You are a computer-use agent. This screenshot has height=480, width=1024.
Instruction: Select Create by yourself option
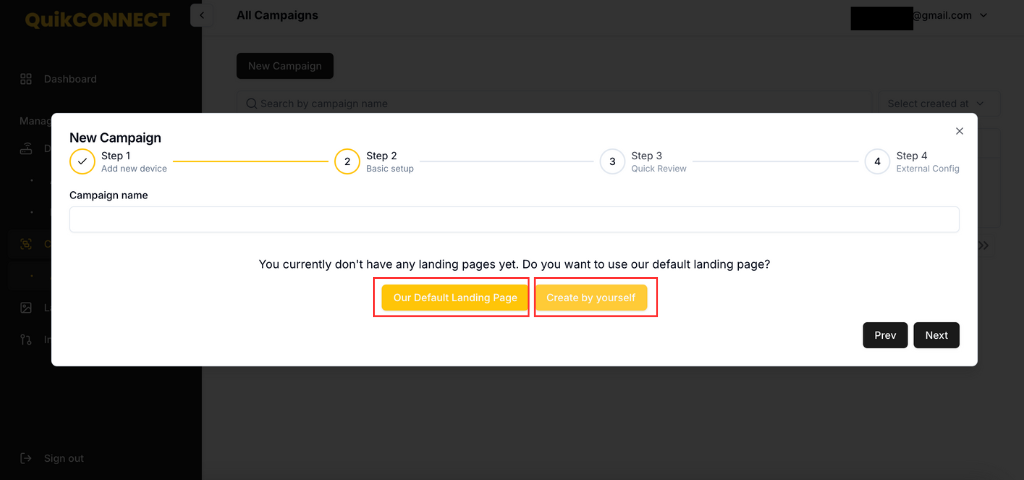pyautogui.click(x=591, y=297)
